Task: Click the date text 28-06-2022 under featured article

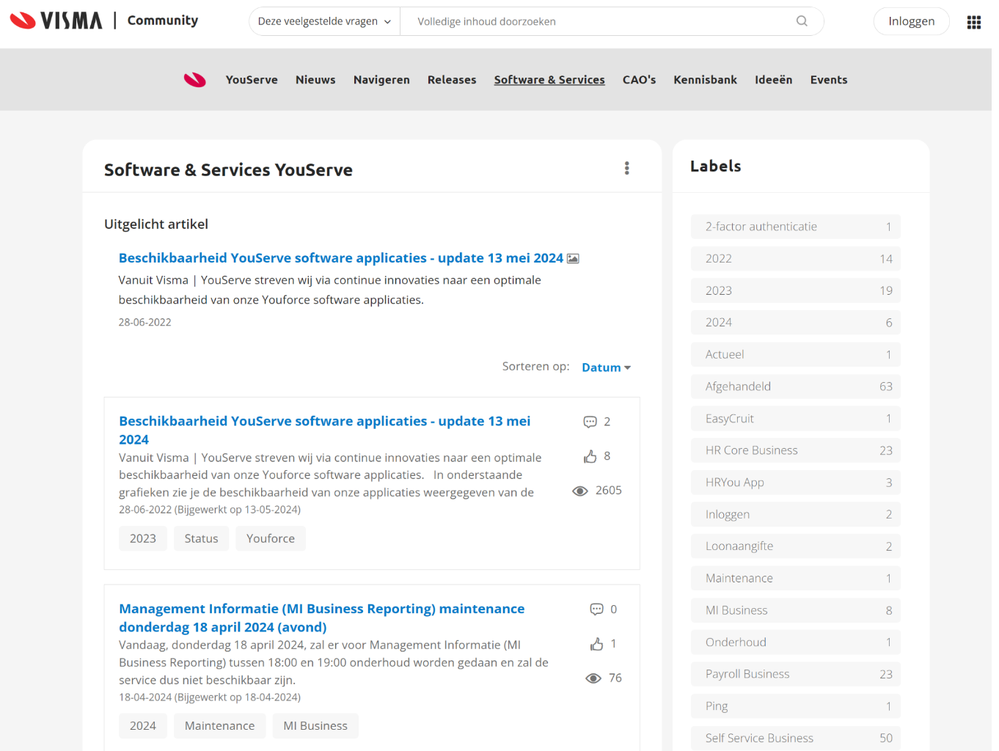Action: pos(145,322)
